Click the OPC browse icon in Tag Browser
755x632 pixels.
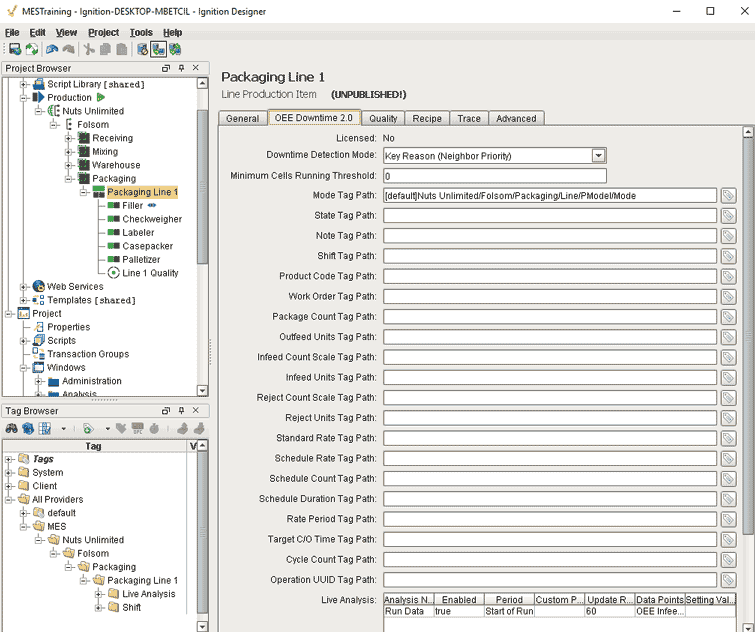[x=138, y=428]
